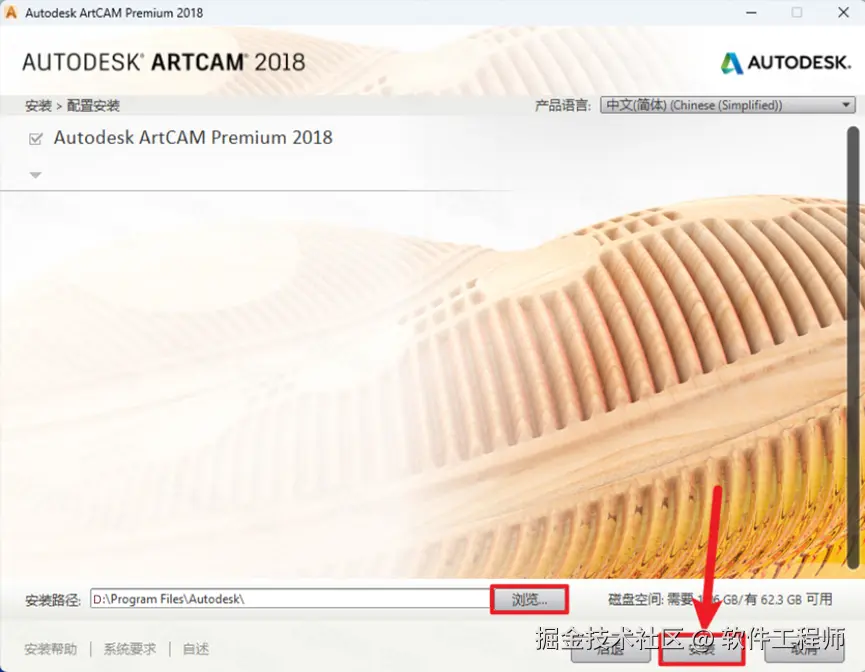Screen dimensions: 865x672
Task: Click the 配置安装 breadcrumb item
Action: [x=93, y=105]
